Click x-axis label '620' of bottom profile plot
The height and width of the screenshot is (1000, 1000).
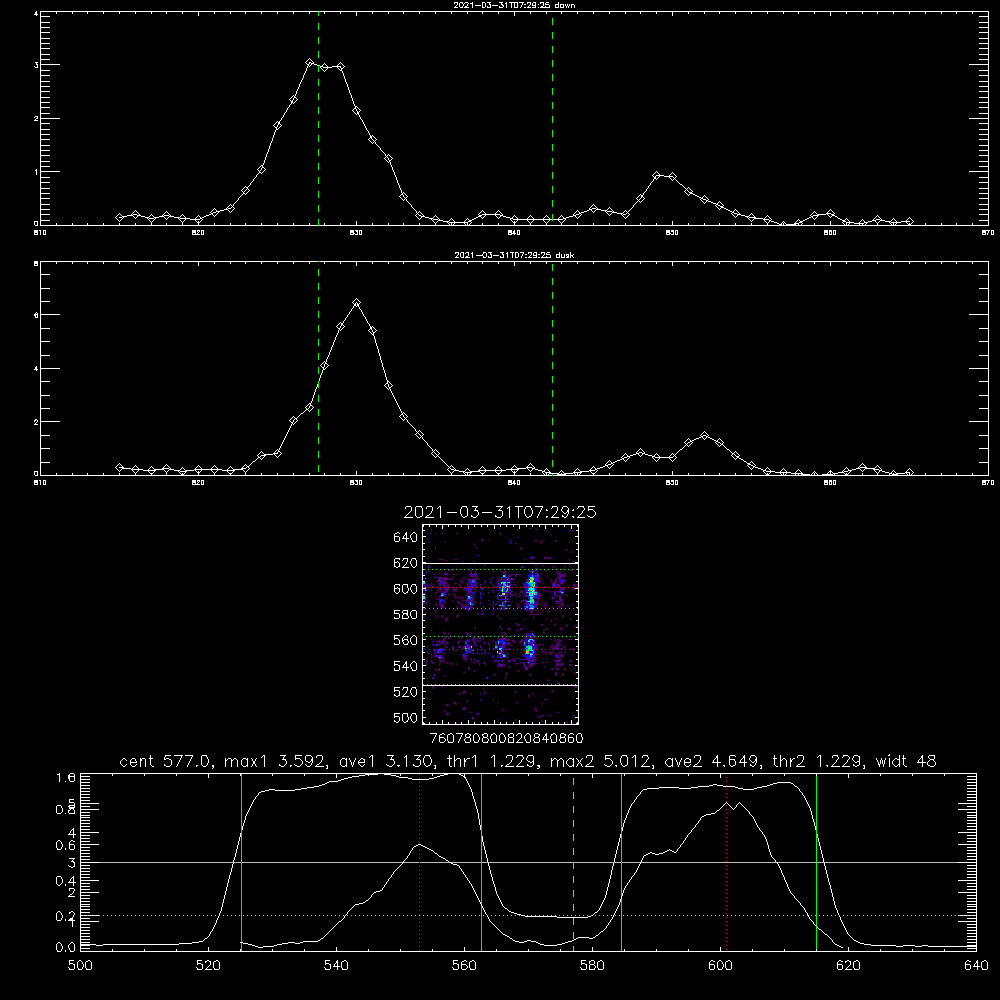pos(848,966)
